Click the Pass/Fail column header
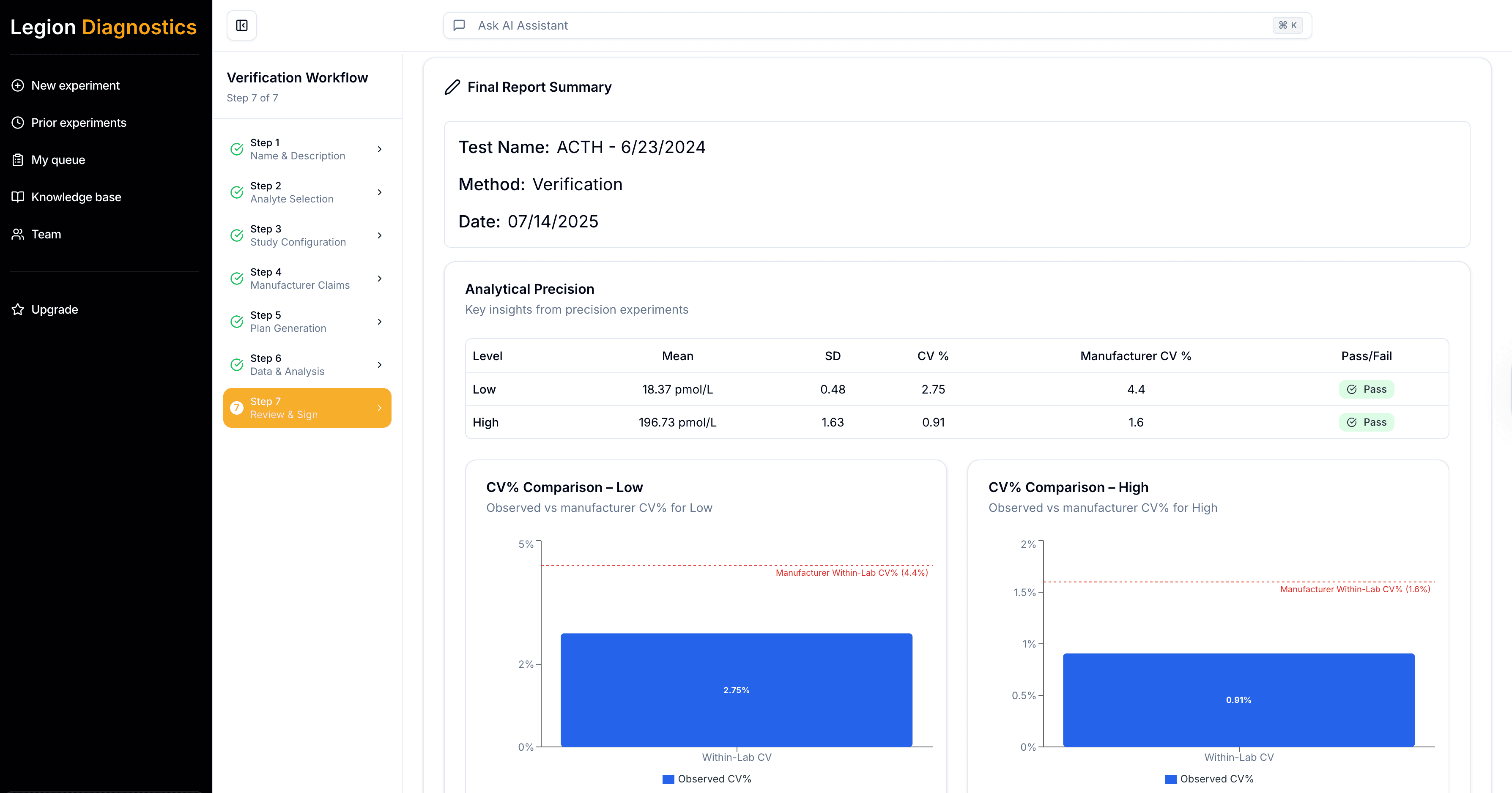The image size is (1512, 793). click(1367, 355)
